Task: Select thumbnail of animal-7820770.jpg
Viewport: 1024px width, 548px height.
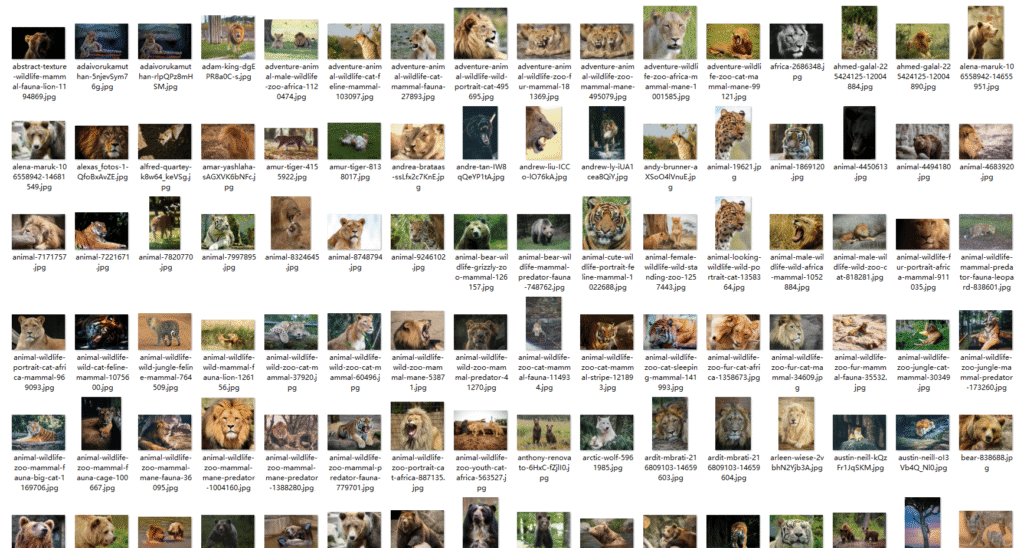Action: pos(165,223)
